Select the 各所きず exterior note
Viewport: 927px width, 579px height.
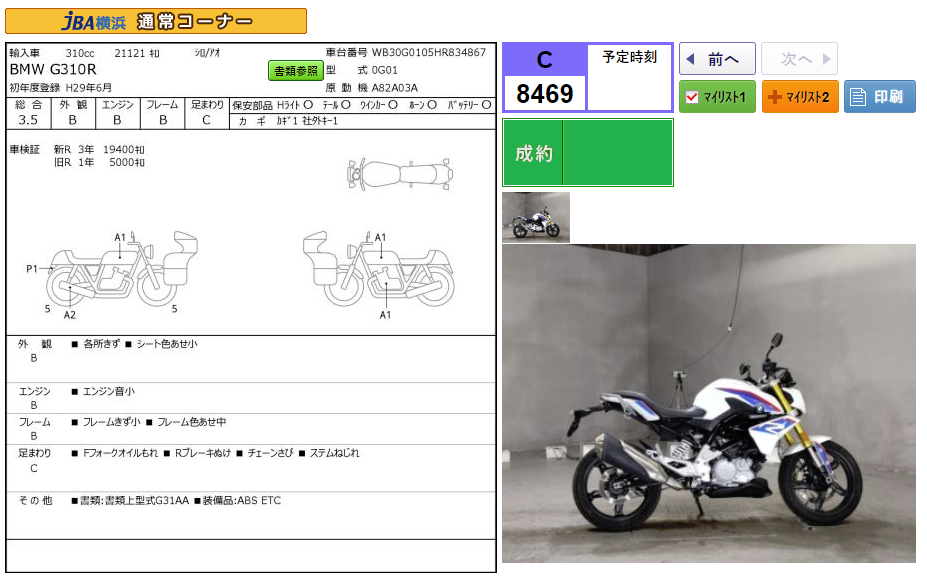[102, 344]
